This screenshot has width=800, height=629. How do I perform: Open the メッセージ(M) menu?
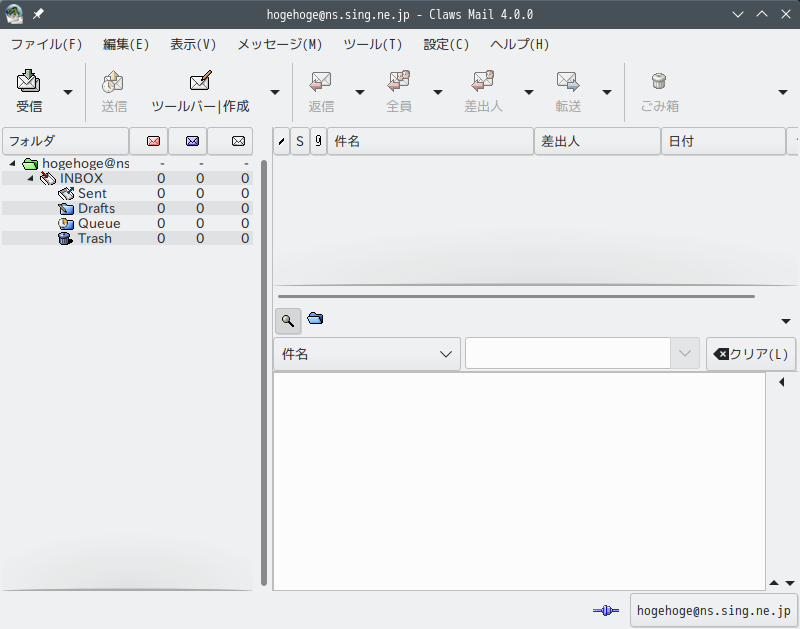pyautogui.click(x=280, y=44)
